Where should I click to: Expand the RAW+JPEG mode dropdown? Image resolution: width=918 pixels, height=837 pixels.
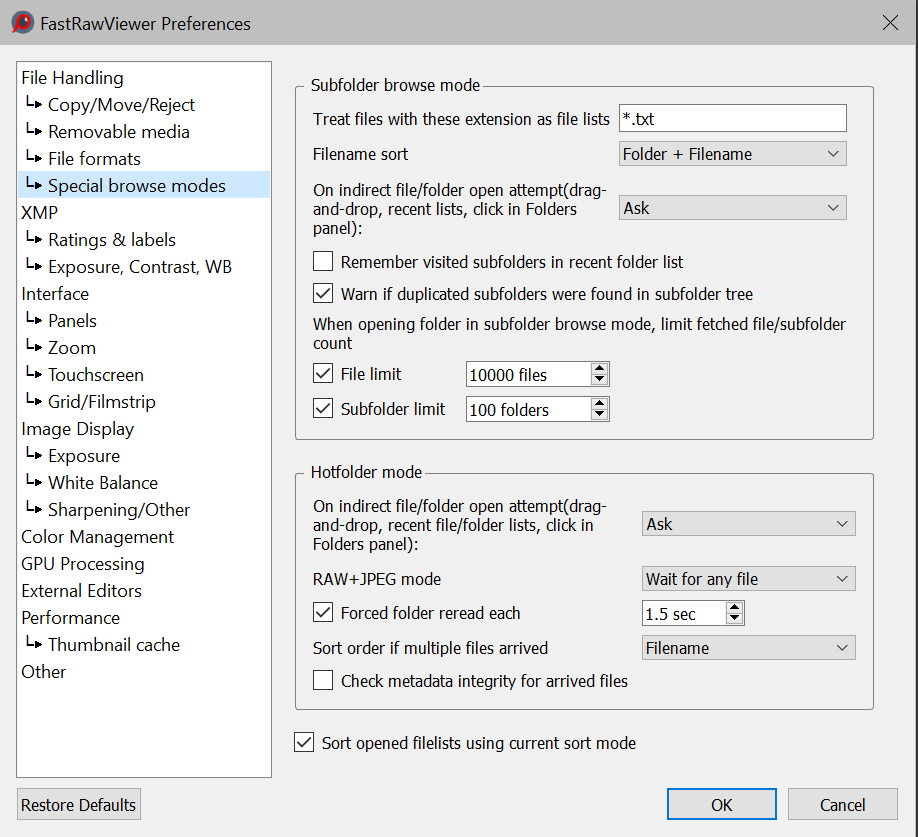749,579
